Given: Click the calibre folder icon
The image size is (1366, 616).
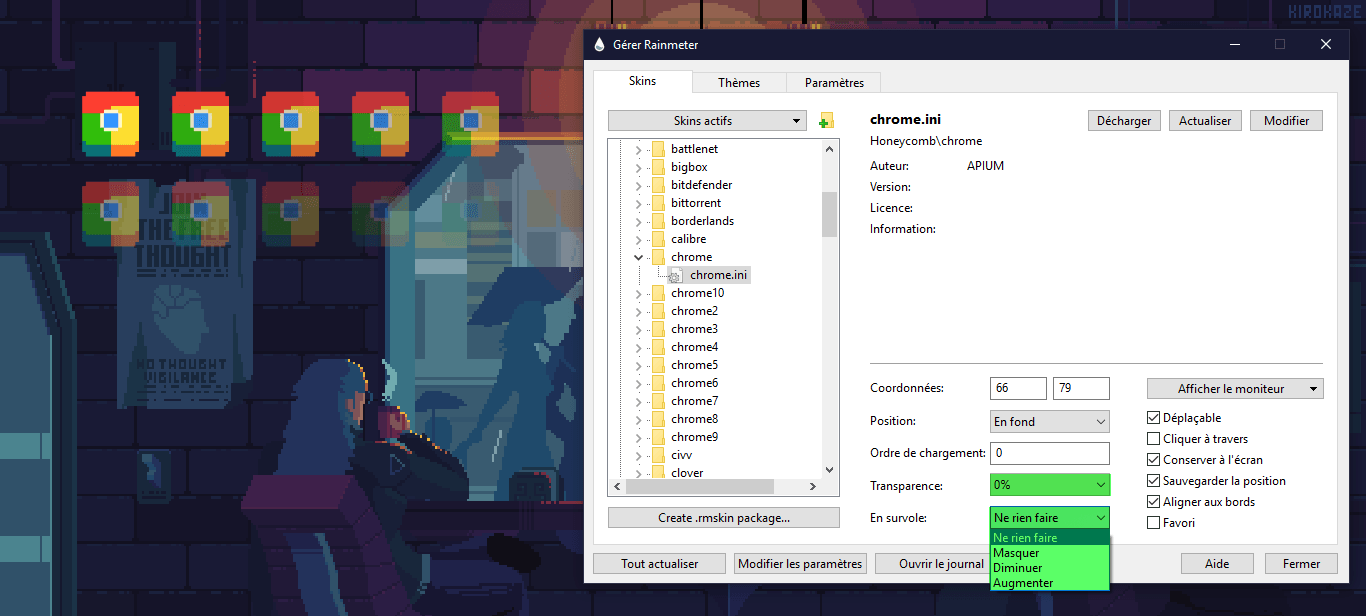Looking at the screenshot, I should [657, 239].
